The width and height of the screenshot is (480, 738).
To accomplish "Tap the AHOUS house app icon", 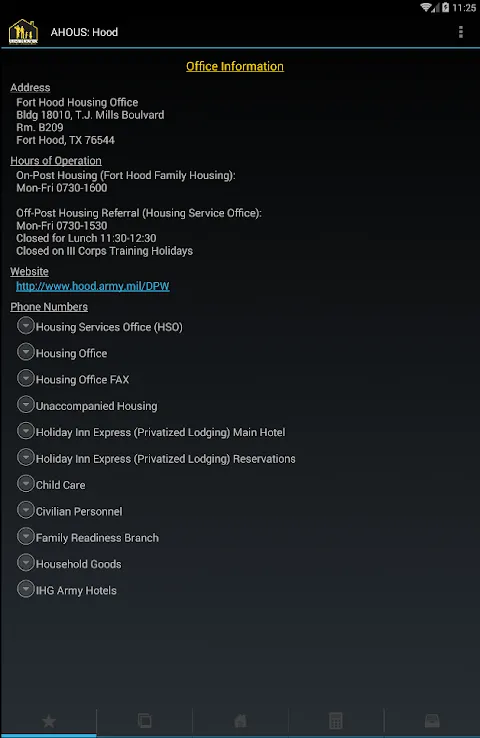I will pyautogui.click(x=23, y=32).
